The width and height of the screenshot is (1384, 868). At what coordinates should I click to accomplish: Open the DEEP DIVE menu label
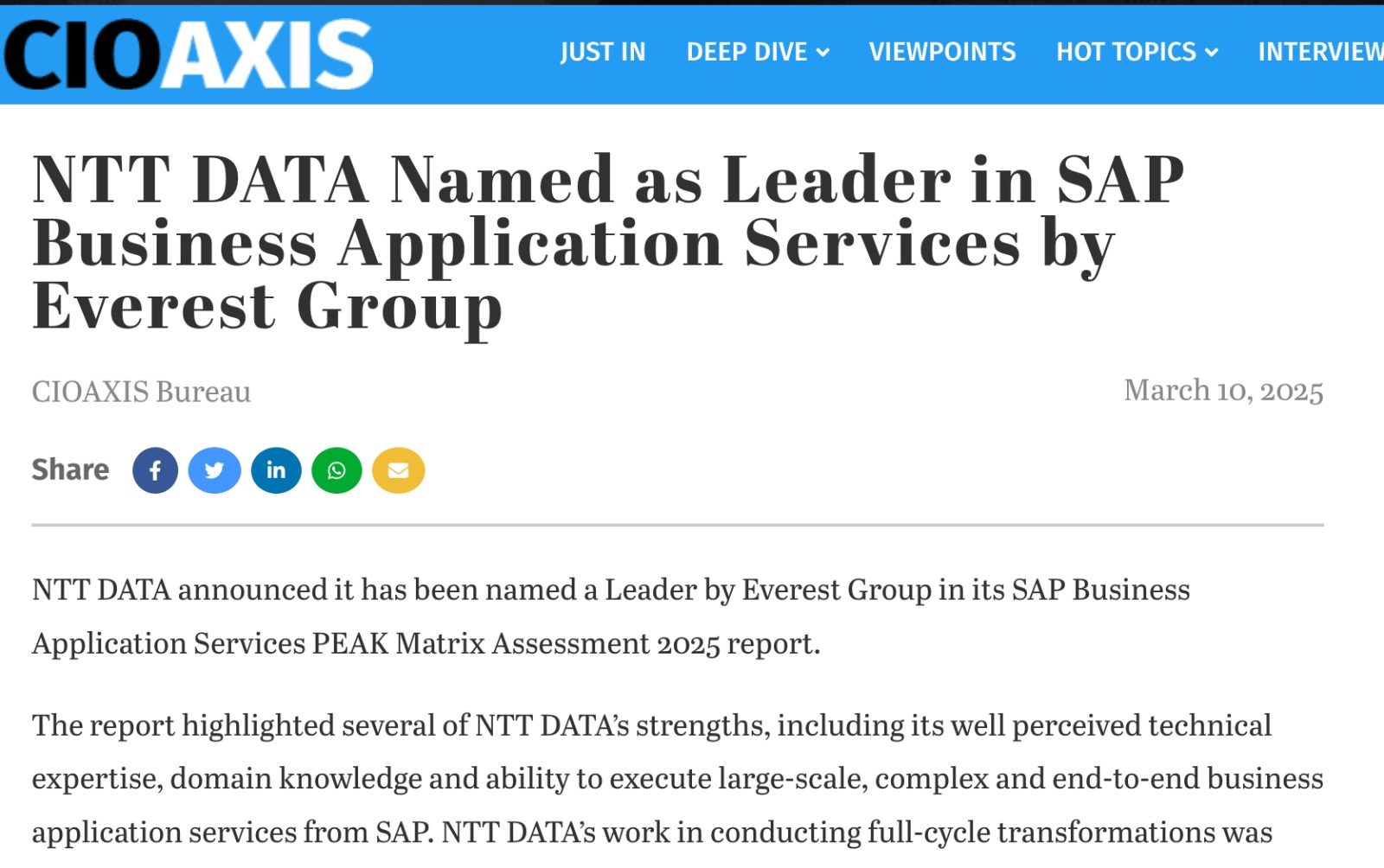click(x=746, y=53)
